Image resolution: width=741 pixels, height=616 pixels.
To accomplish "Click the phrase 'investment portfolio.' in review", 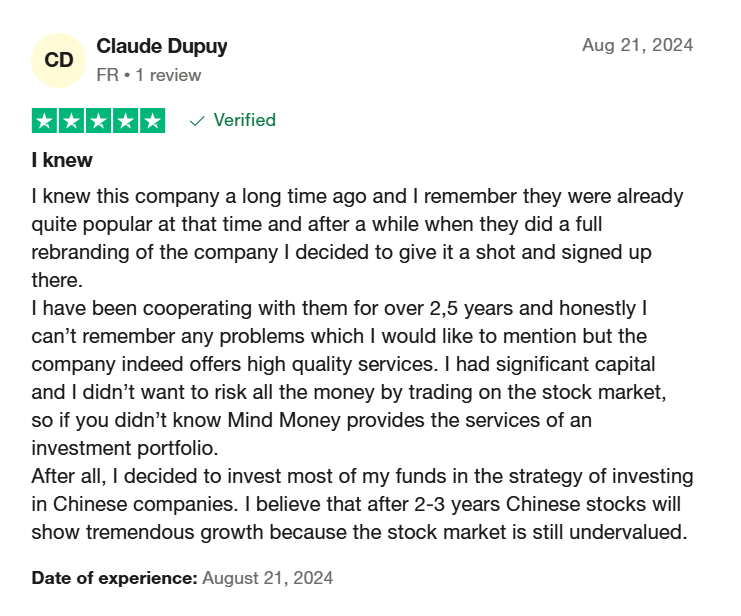I will click(125, 448).
